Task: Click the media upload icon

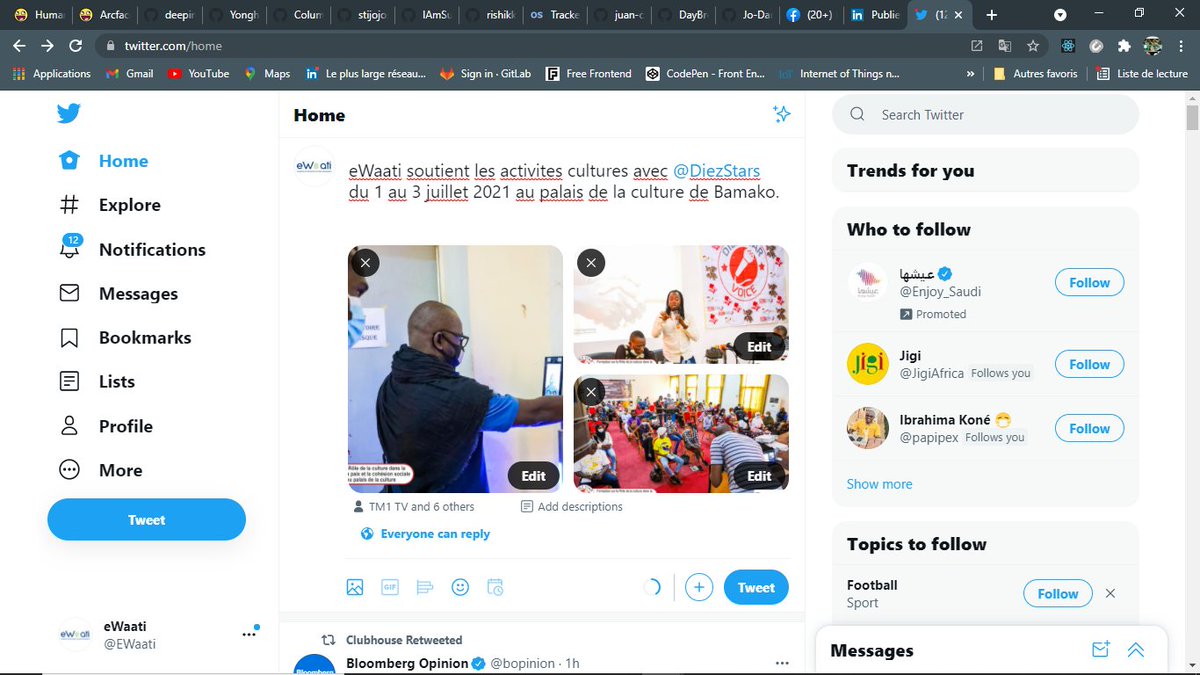Action: click(355, 587)
